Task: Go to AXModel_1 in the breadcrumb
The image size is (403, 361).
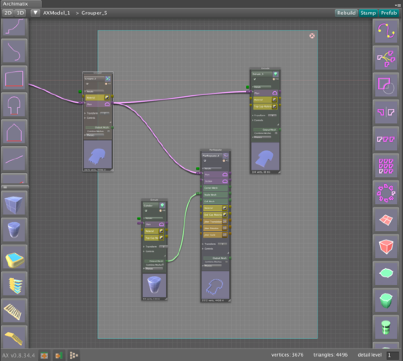Action: [56, 13]
